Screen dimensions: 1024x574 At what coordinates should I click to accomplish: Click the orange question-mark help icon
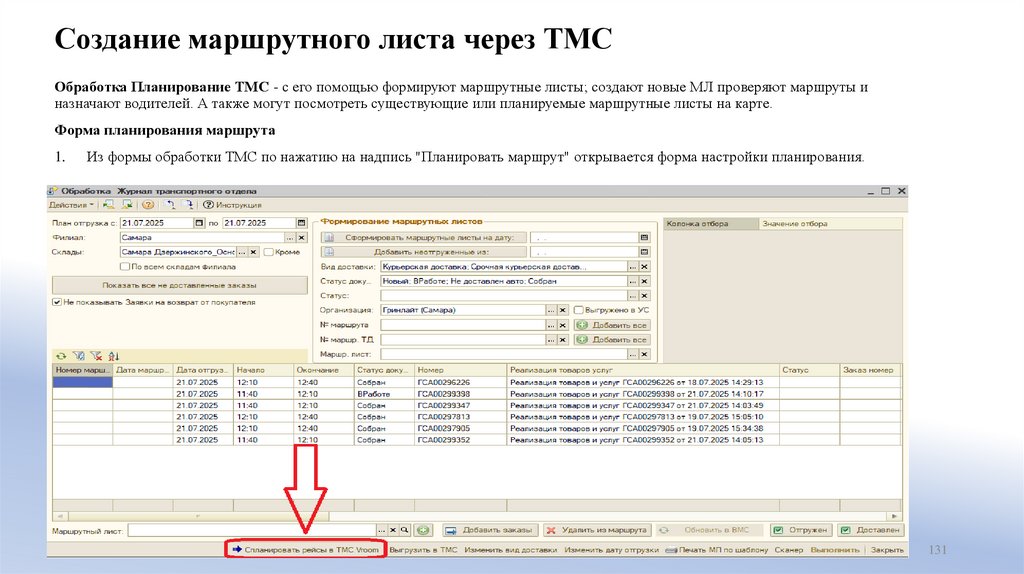coord(148,205)
